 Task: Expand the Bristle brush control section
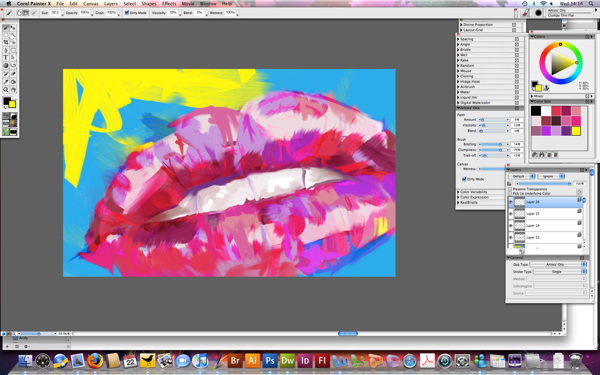(x=458, y=50)
